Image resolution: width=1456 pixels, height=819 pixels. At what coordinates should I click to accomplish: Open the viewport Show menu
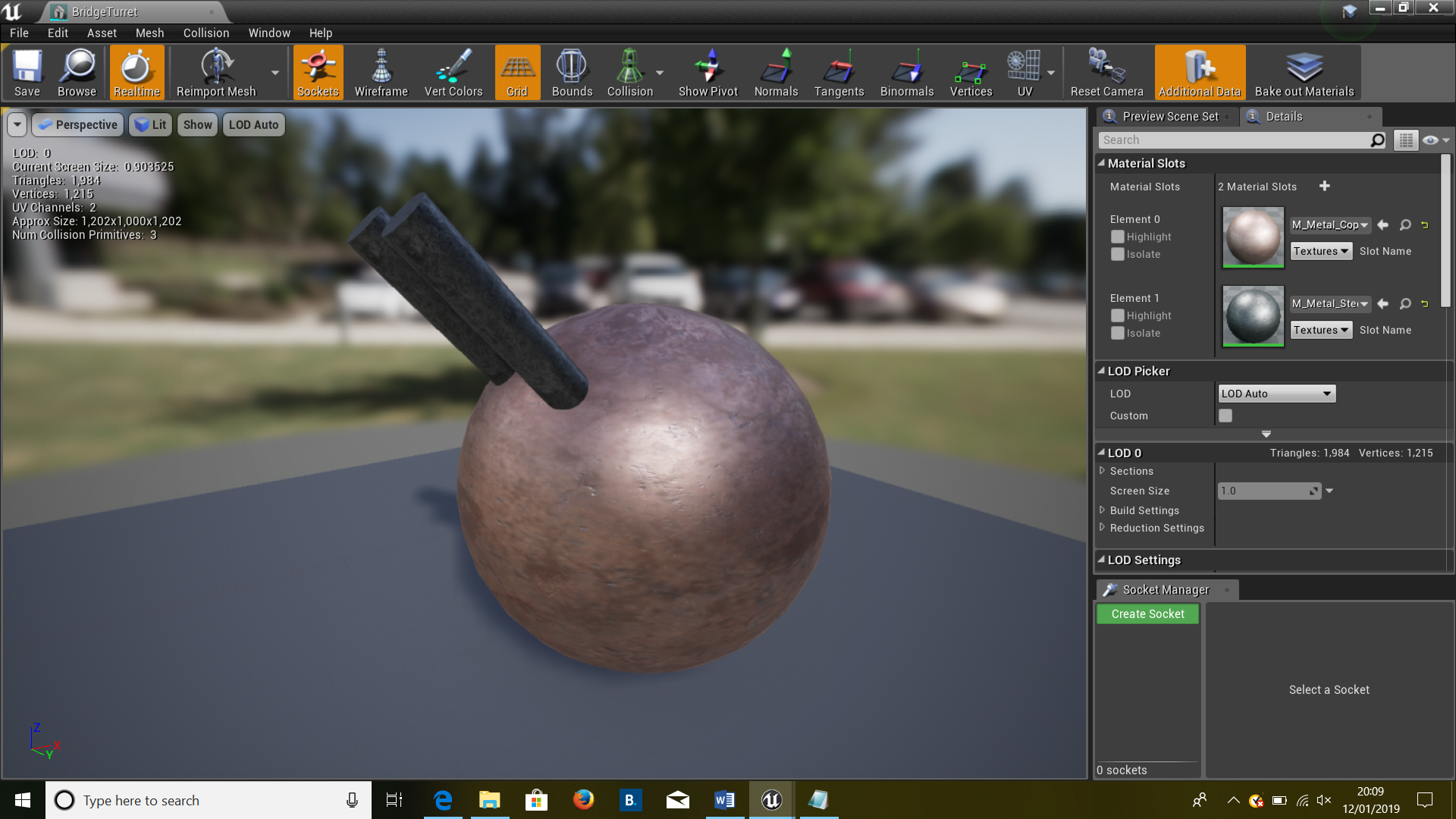(x=197, y=124)
